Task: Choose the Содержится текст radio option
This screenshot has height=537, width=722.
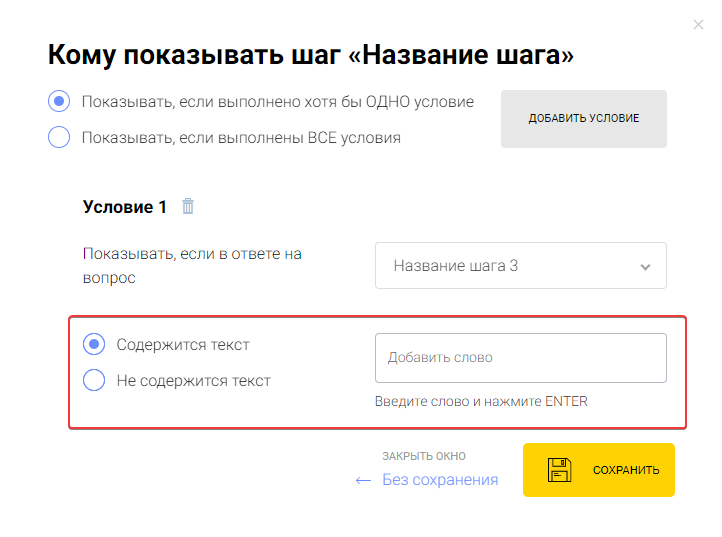Action: [93, 344]
